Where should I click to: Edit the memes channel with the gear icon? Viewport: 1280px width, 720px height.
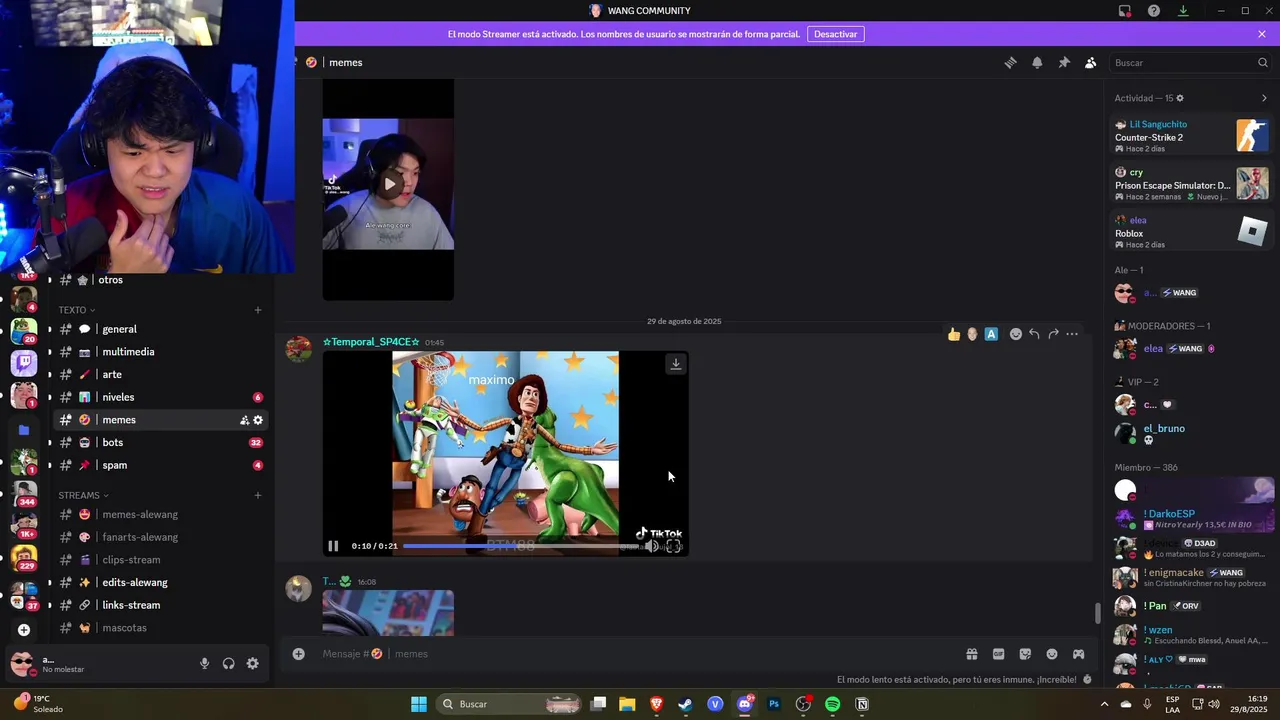(258, 420)
